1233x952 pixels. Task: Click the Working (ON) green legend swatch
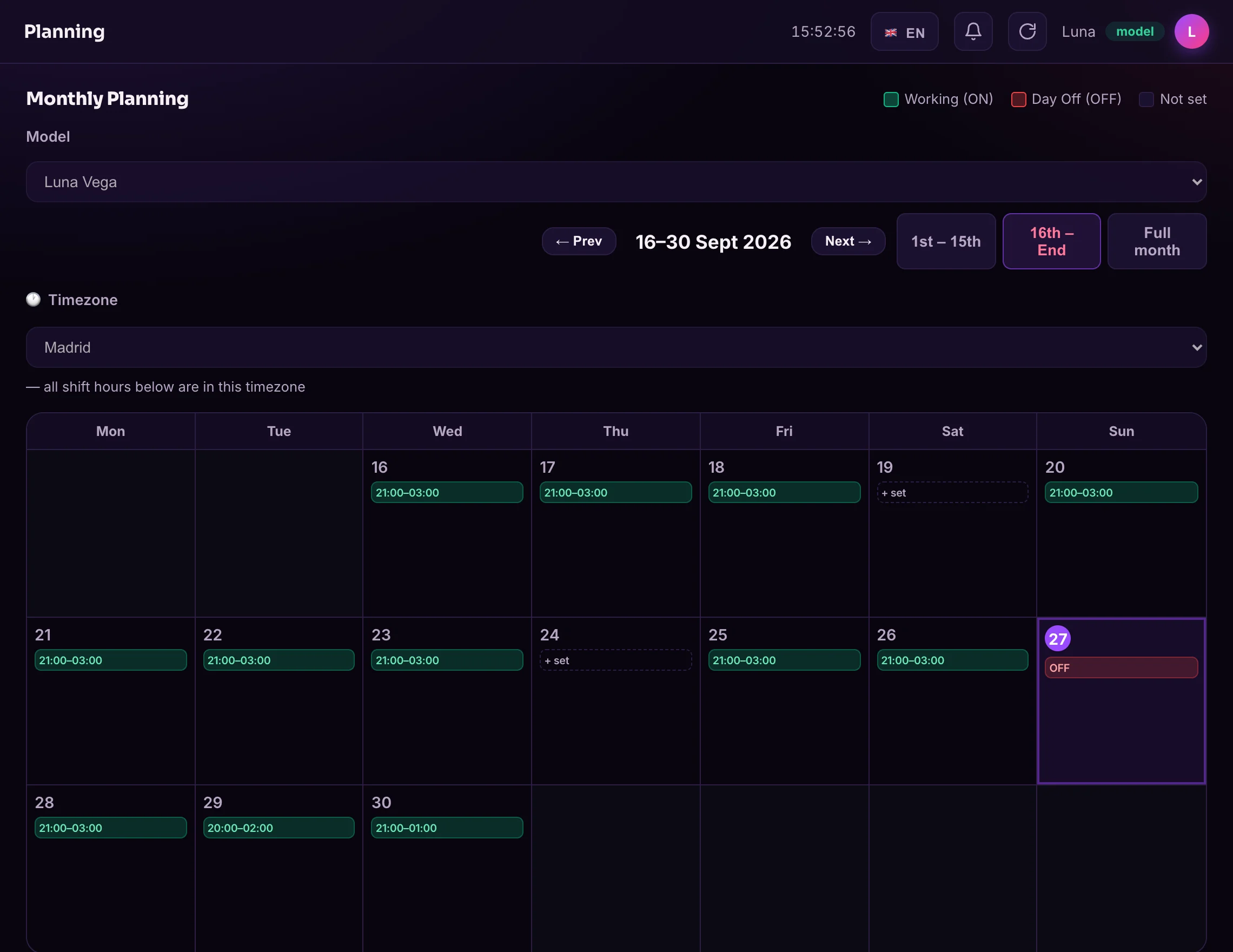click(891, 100)
